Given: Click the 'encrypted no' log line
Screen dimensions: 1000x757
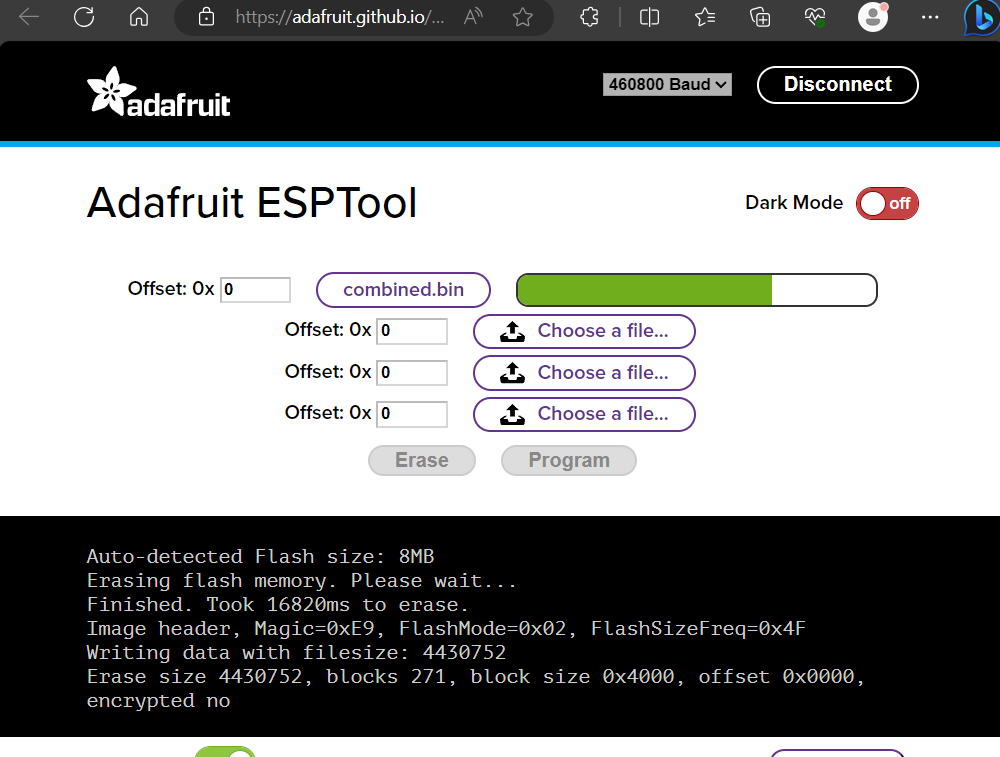Looking at the screenshot, I should [x=158, y=701].
